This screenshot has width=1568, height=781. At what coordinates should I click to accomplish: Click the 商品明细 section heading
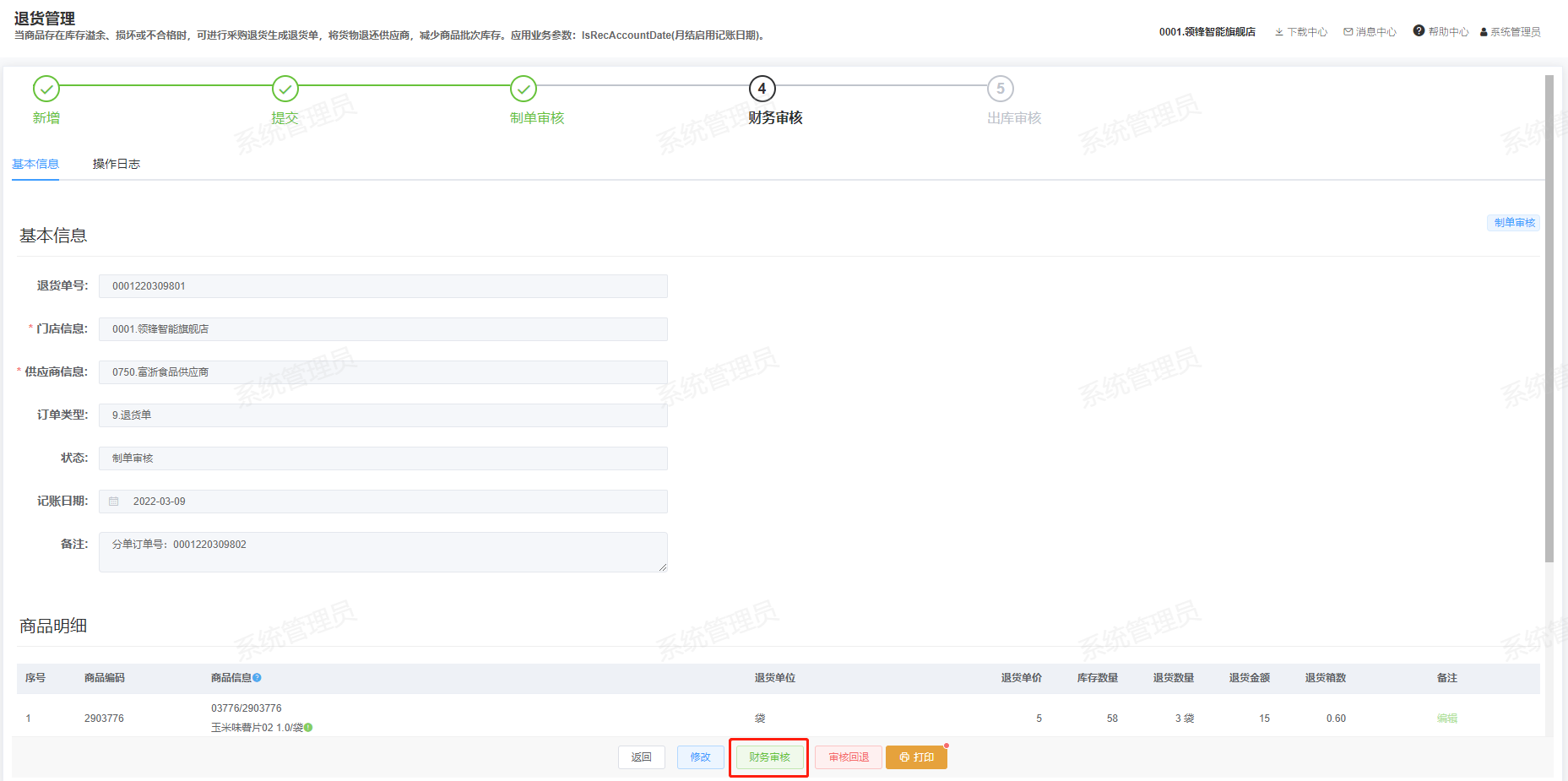point(53,626)
